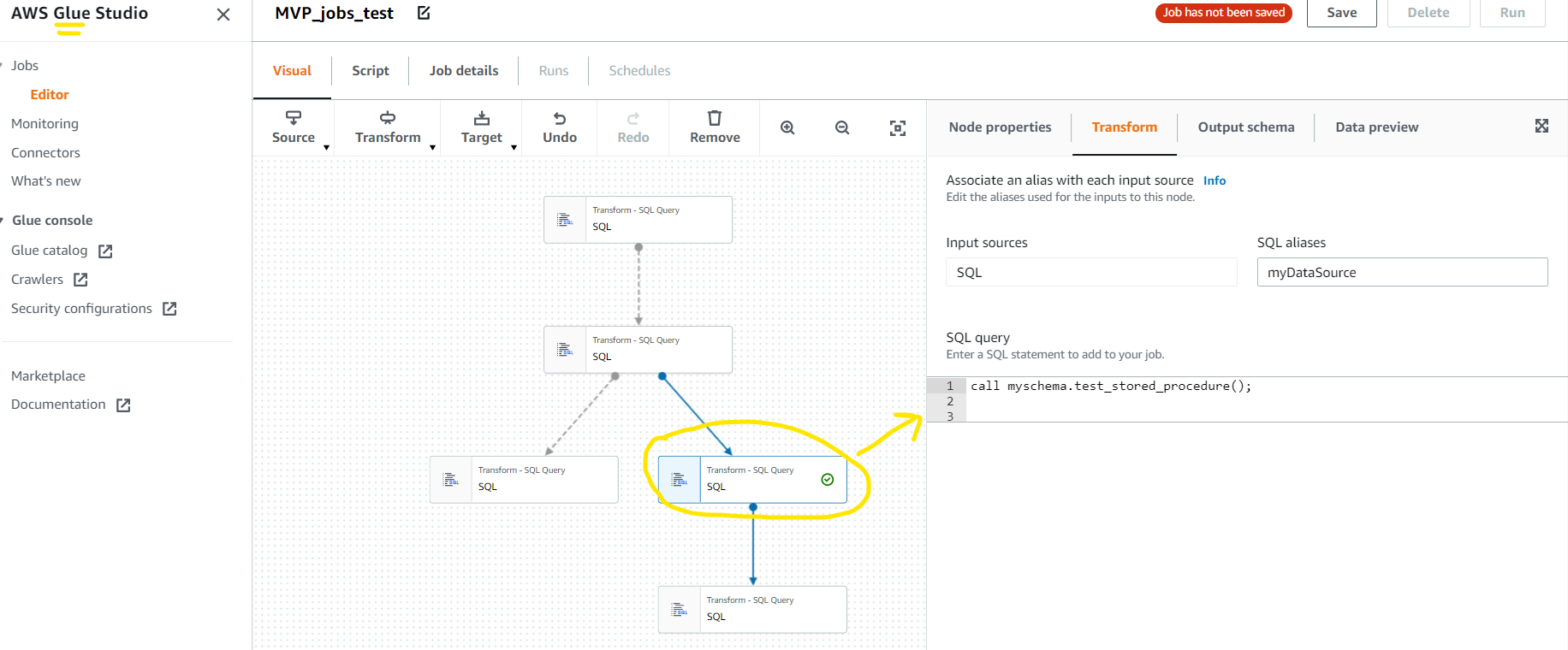The image size is (1568, 650).
Task: Close the AWS Glue Studio sidebar
Action: tap(223, 15)
